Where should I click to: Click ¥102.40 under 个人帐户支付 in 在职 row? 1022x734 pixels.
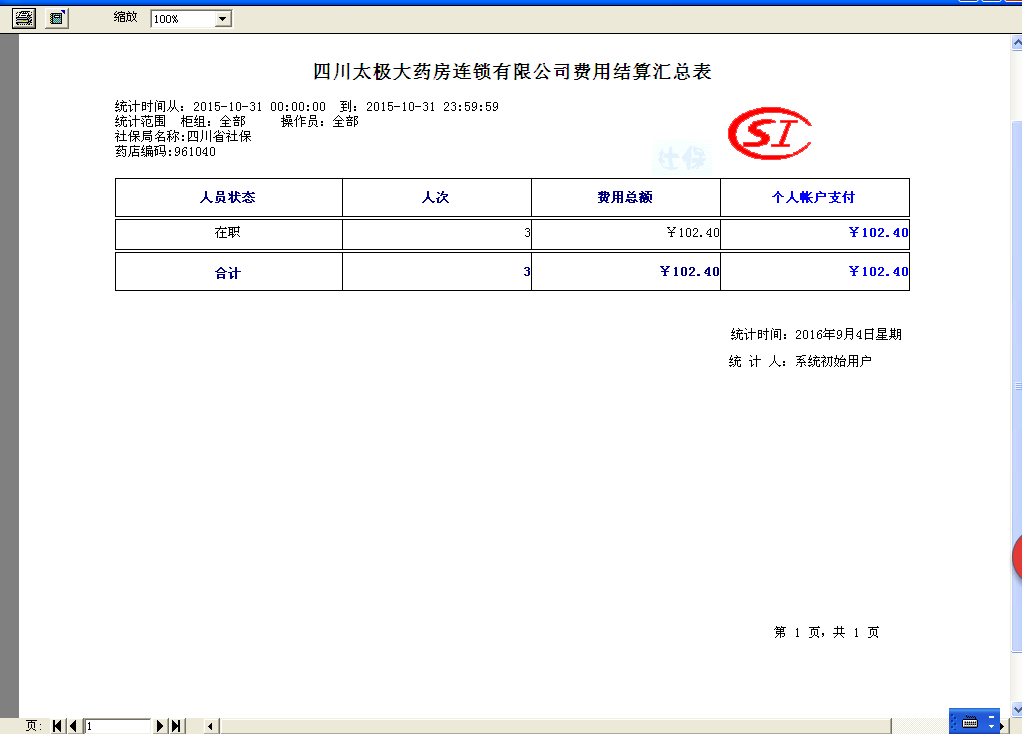tap(879, 232)
